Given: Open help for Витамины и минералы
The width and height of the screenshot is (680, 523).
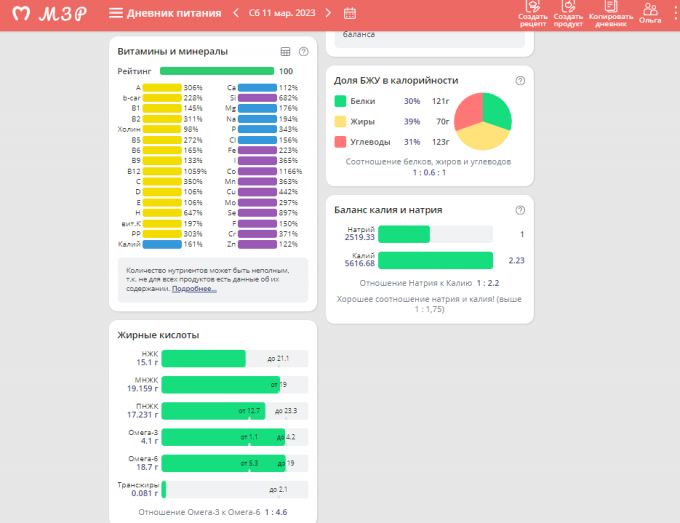Looking at the screenshot, I should point(303,51).
